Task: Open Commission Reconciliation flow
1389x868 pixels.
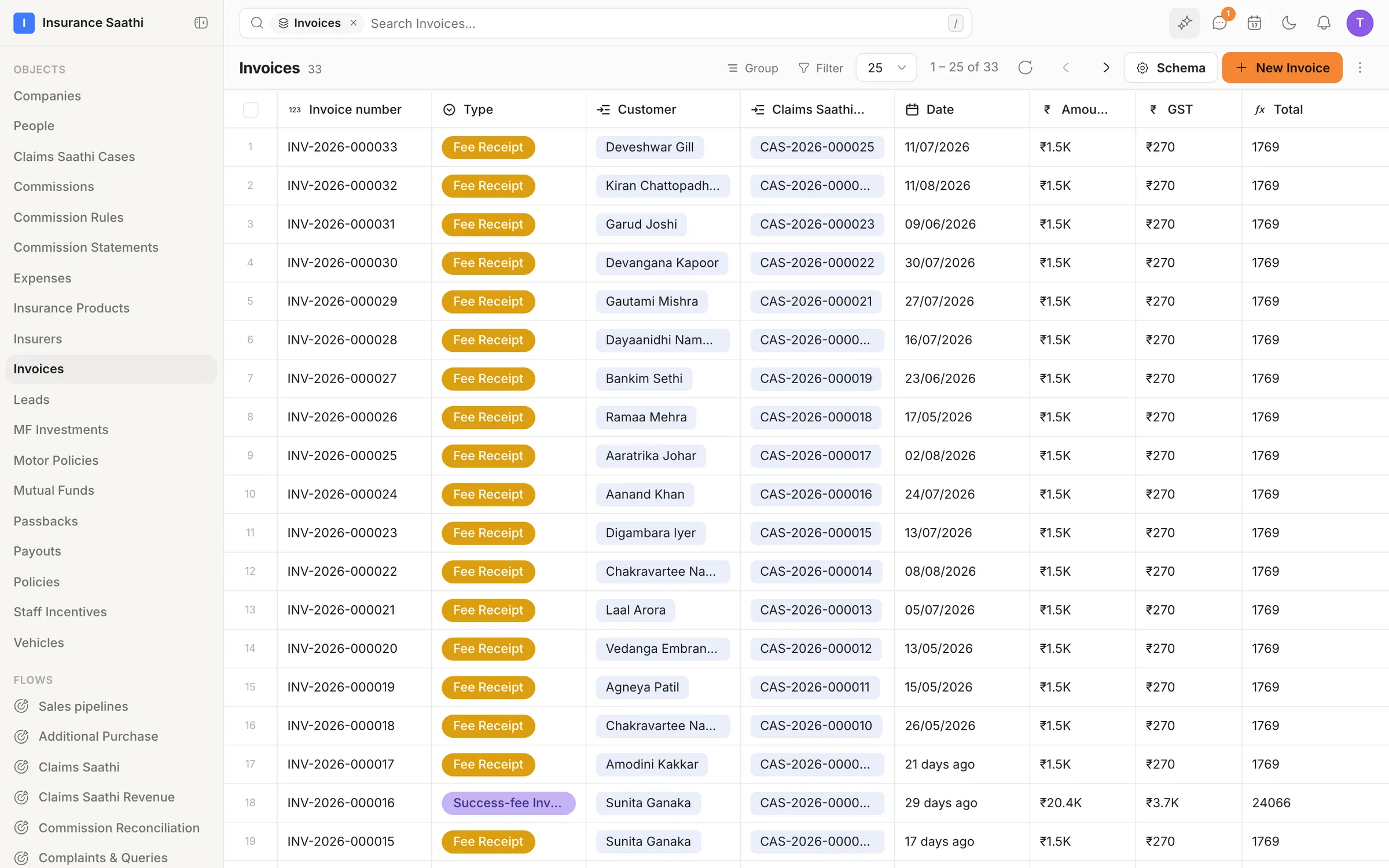Action: (x=106, y=827)
